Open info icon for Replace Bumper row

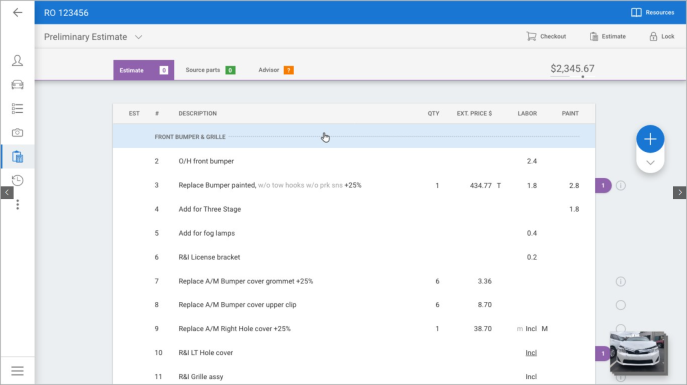click(621, 186)
